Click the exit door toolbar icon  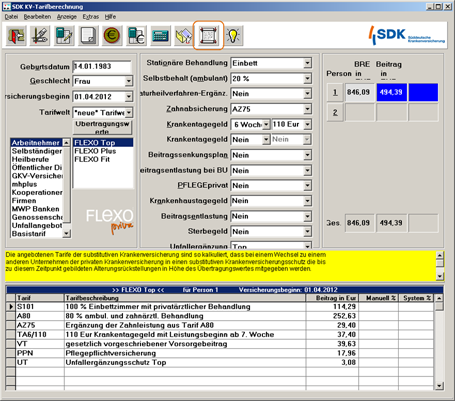coord(16,35)
